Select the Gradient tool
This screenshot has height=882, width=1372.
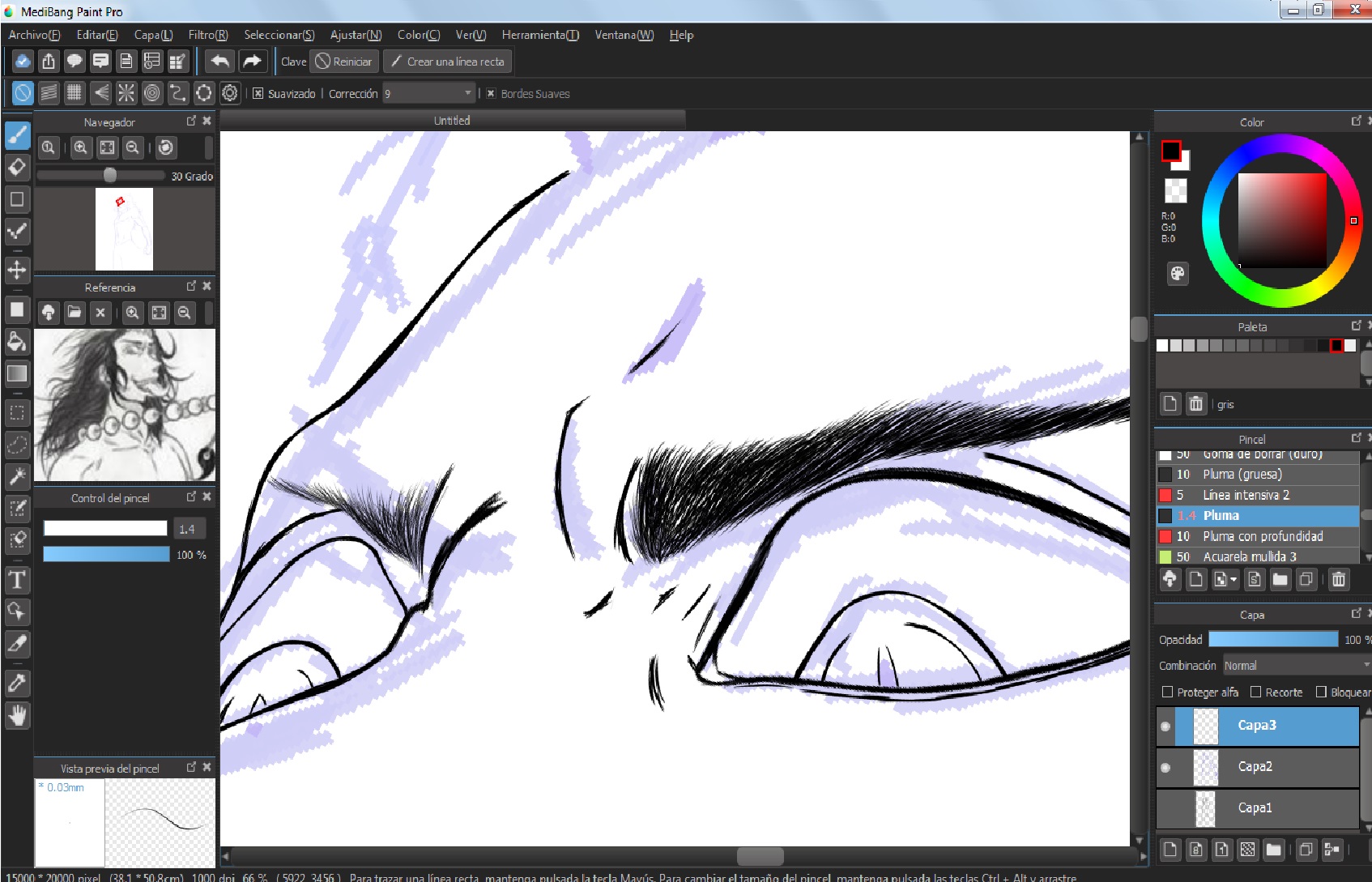point(17,373)
